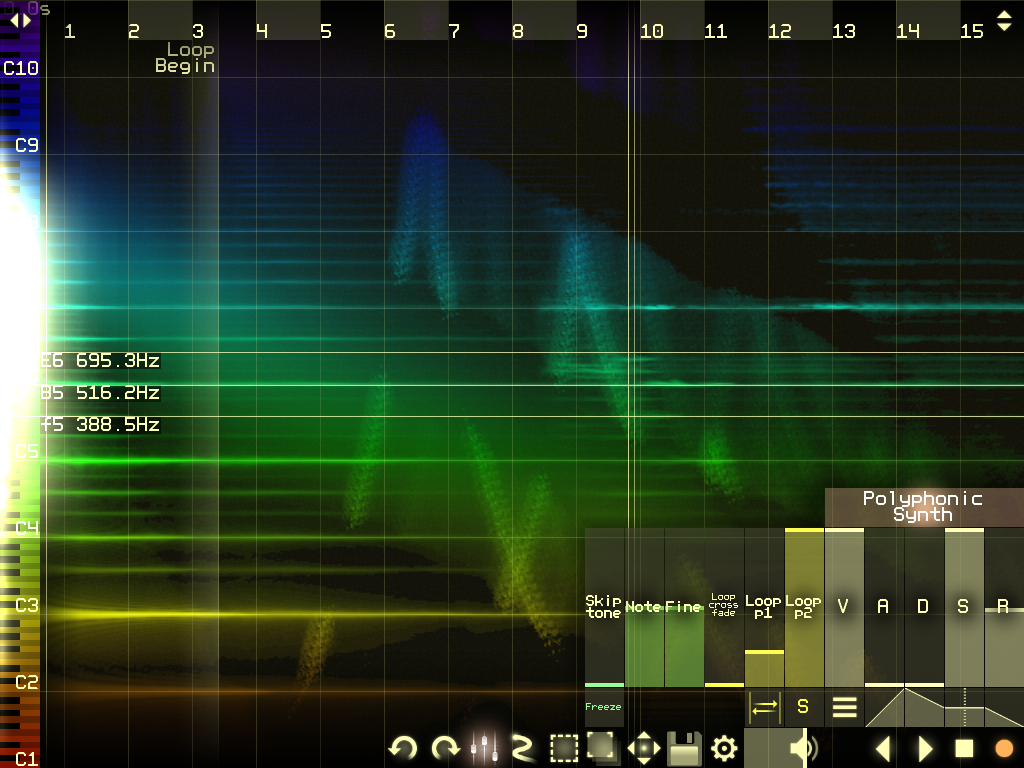Click the ADSR envelope graph
The height and width of the screenshot is (768, 1024).
pos(944,707)
